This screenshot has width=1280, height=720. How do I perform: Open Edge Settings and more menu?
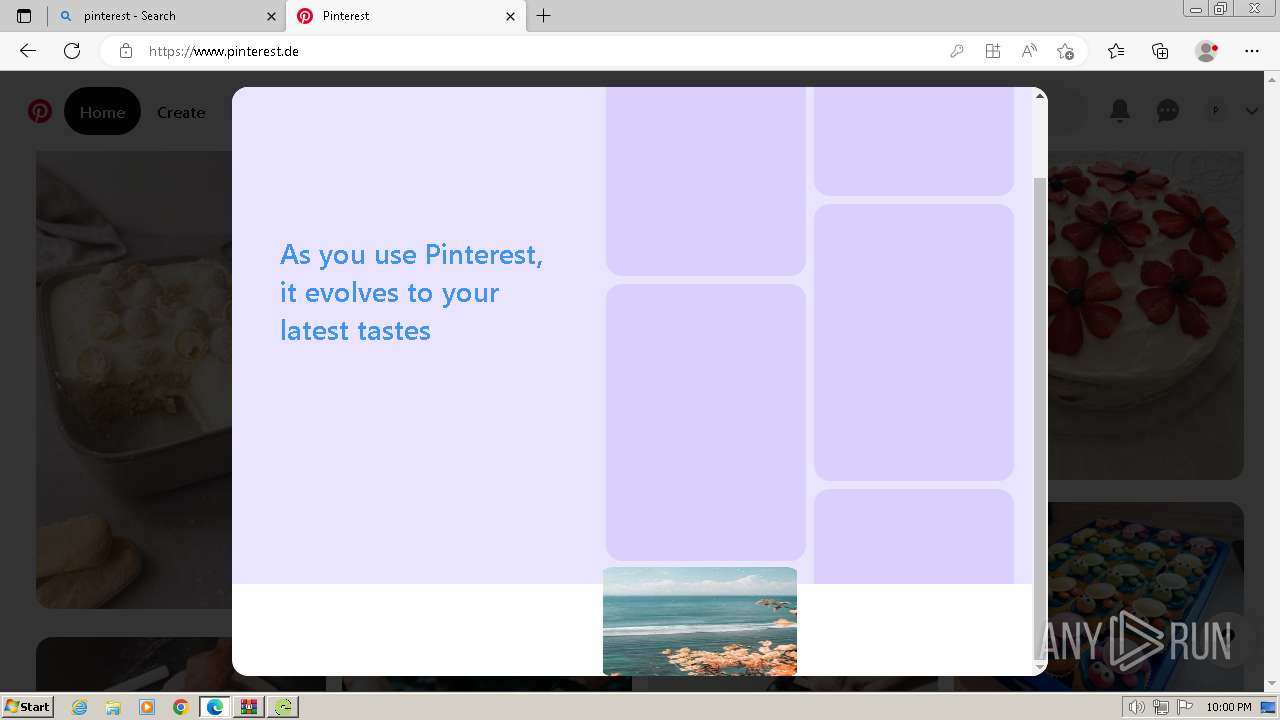(1252, 51)
